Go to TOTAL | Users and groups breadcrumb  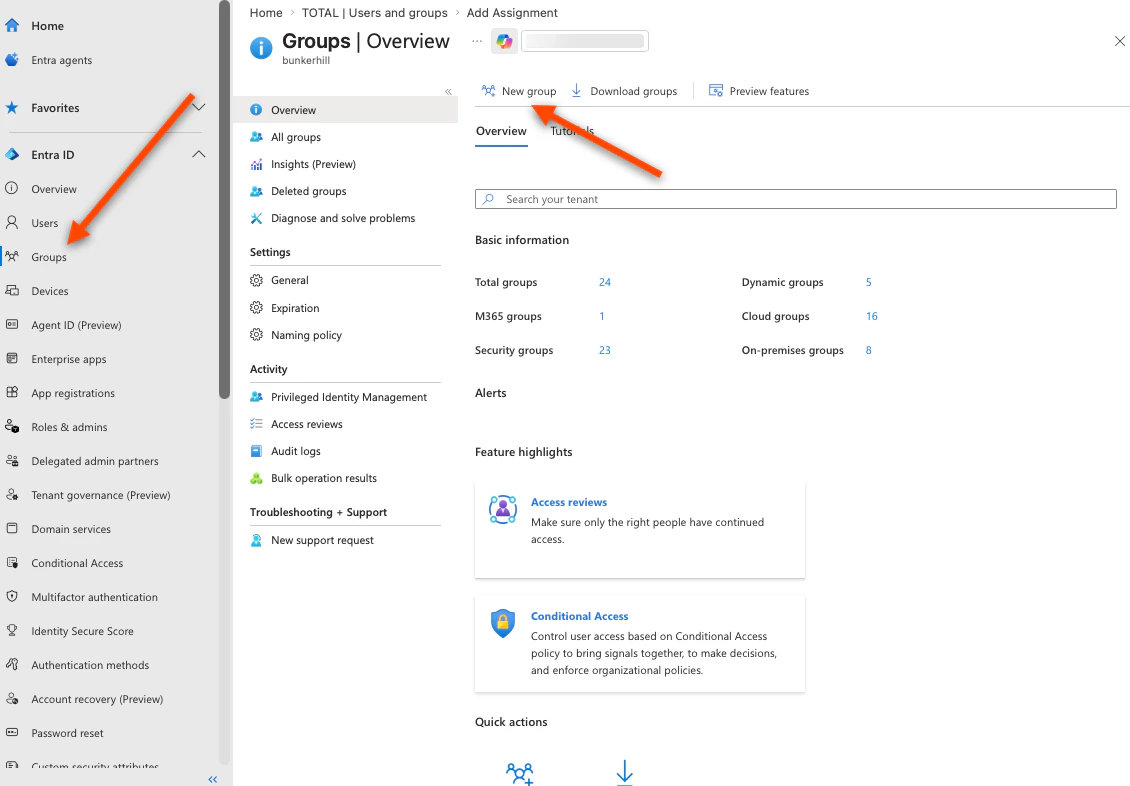tap(375, 13)
